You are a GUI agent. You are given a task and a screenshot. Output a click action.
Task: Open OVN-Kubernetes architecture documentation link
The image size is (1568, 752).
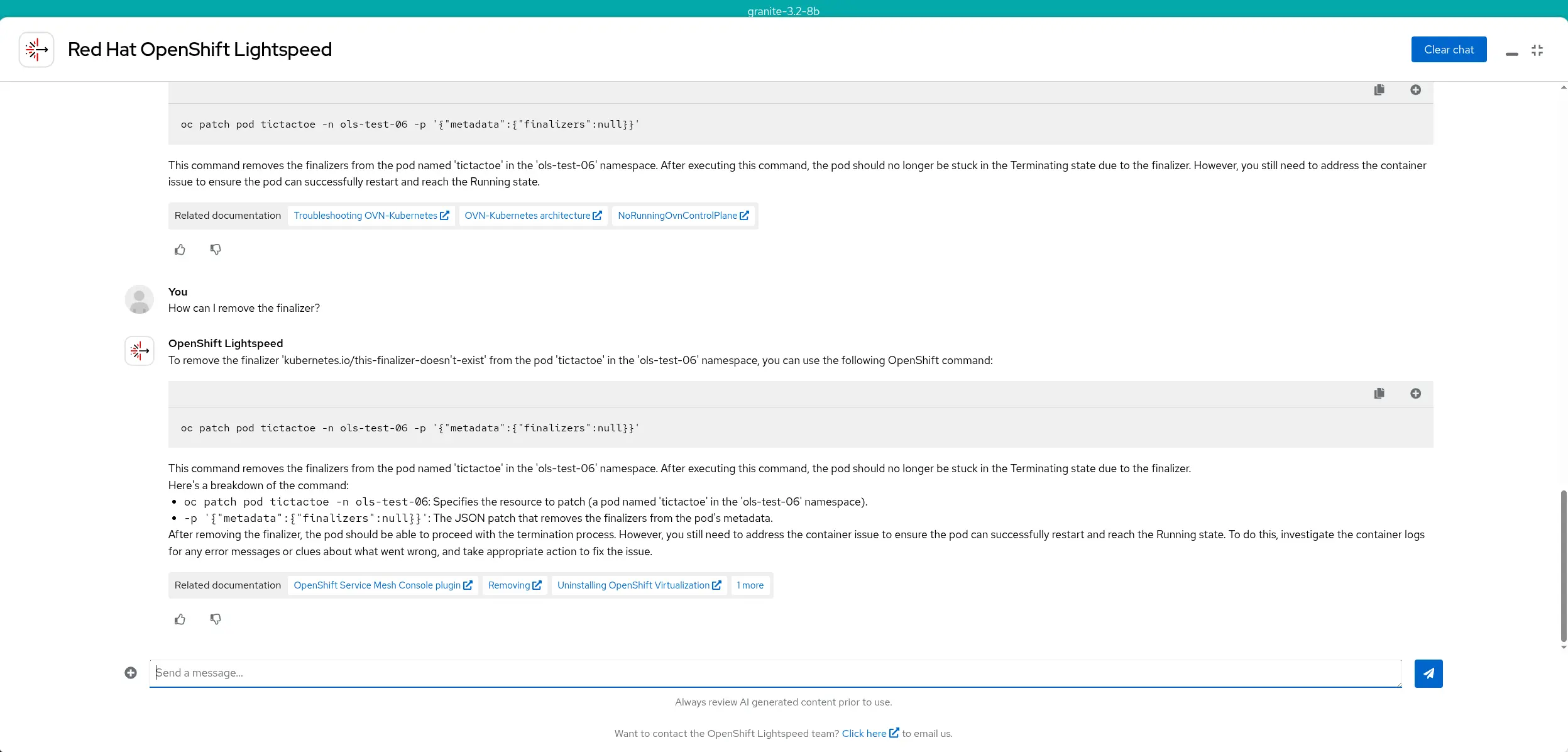(x=533, y=216)
